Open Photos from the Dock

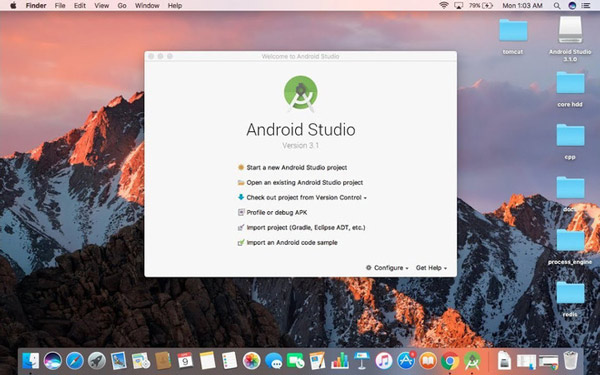coord(251,360)
